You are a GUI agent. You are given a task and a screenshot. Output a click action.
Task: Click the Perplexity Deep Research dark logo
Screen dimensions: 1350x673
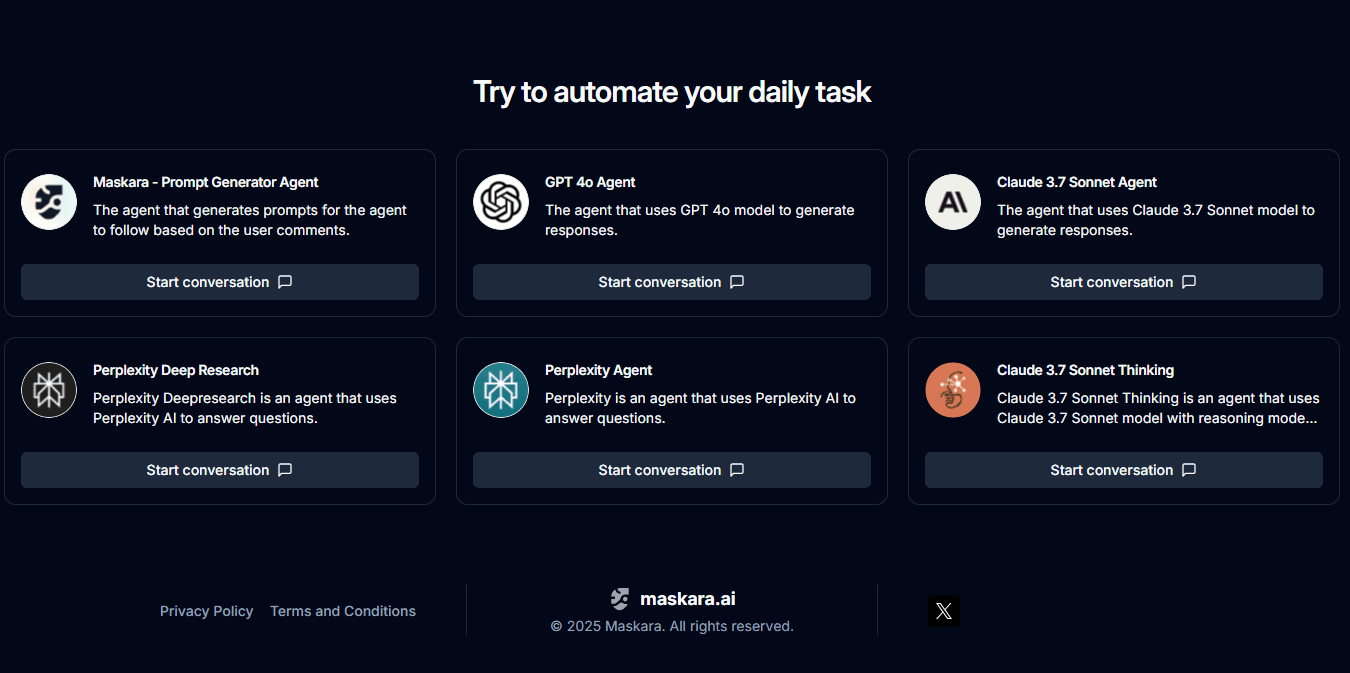tap(49, 390)
